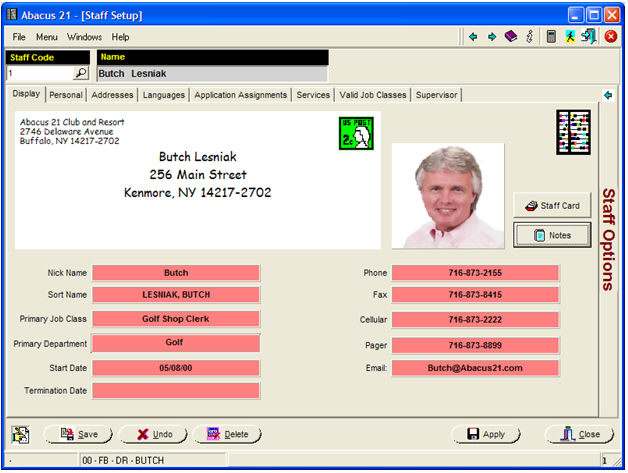Click the back arrow toolbar icon
This screenshot has height=473, width=628.
[473, 37]
